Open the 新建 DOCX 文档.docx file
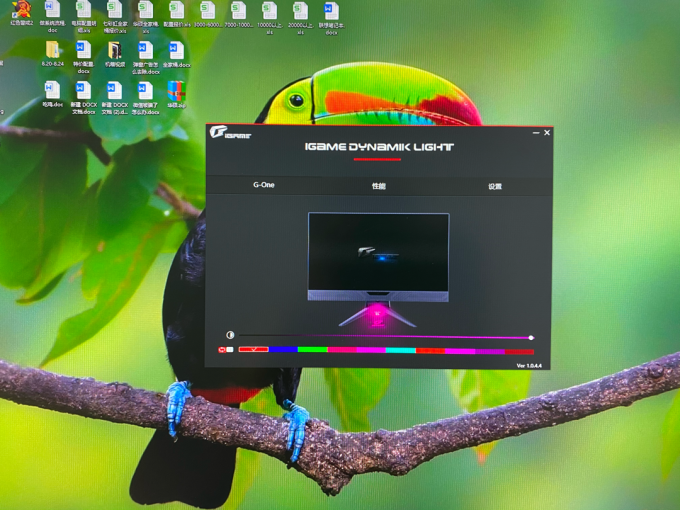The height and width of the screenshot is (510, 680). pyautogui.click(x=84, y=98)
